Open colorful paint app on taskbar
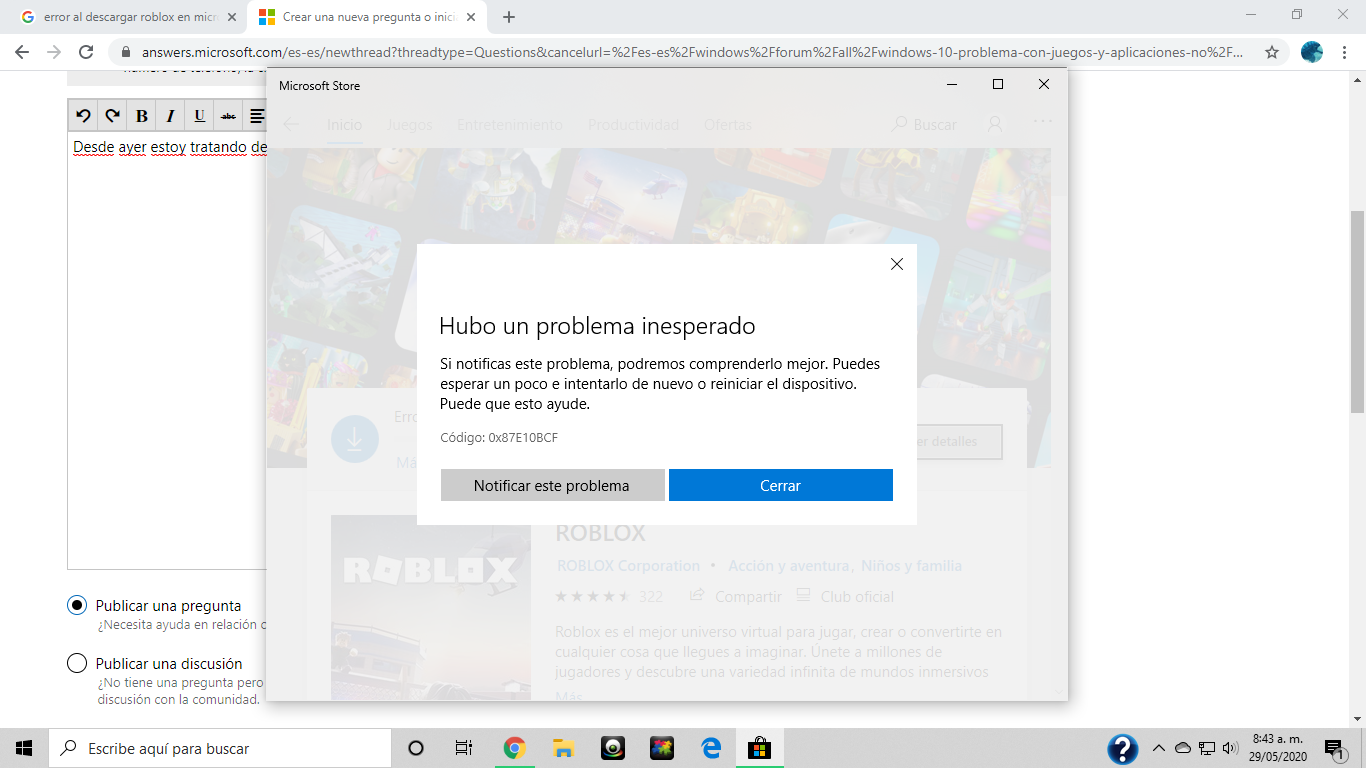 (x=662, y=748)
